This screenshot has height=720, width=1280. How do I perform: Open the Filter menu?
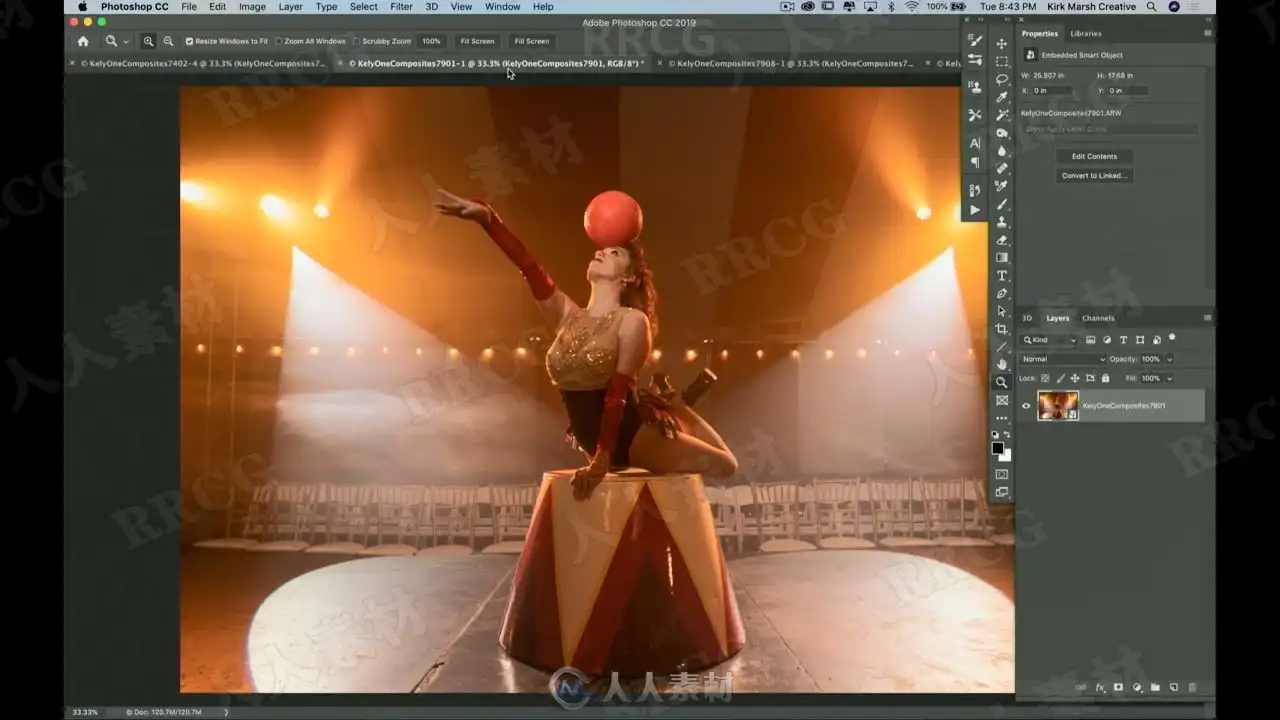click(x=401, y=7)
